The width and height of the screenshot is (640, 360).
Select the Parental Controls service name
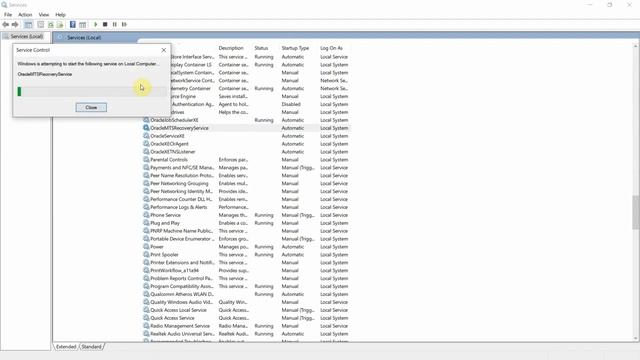(169, 160)
